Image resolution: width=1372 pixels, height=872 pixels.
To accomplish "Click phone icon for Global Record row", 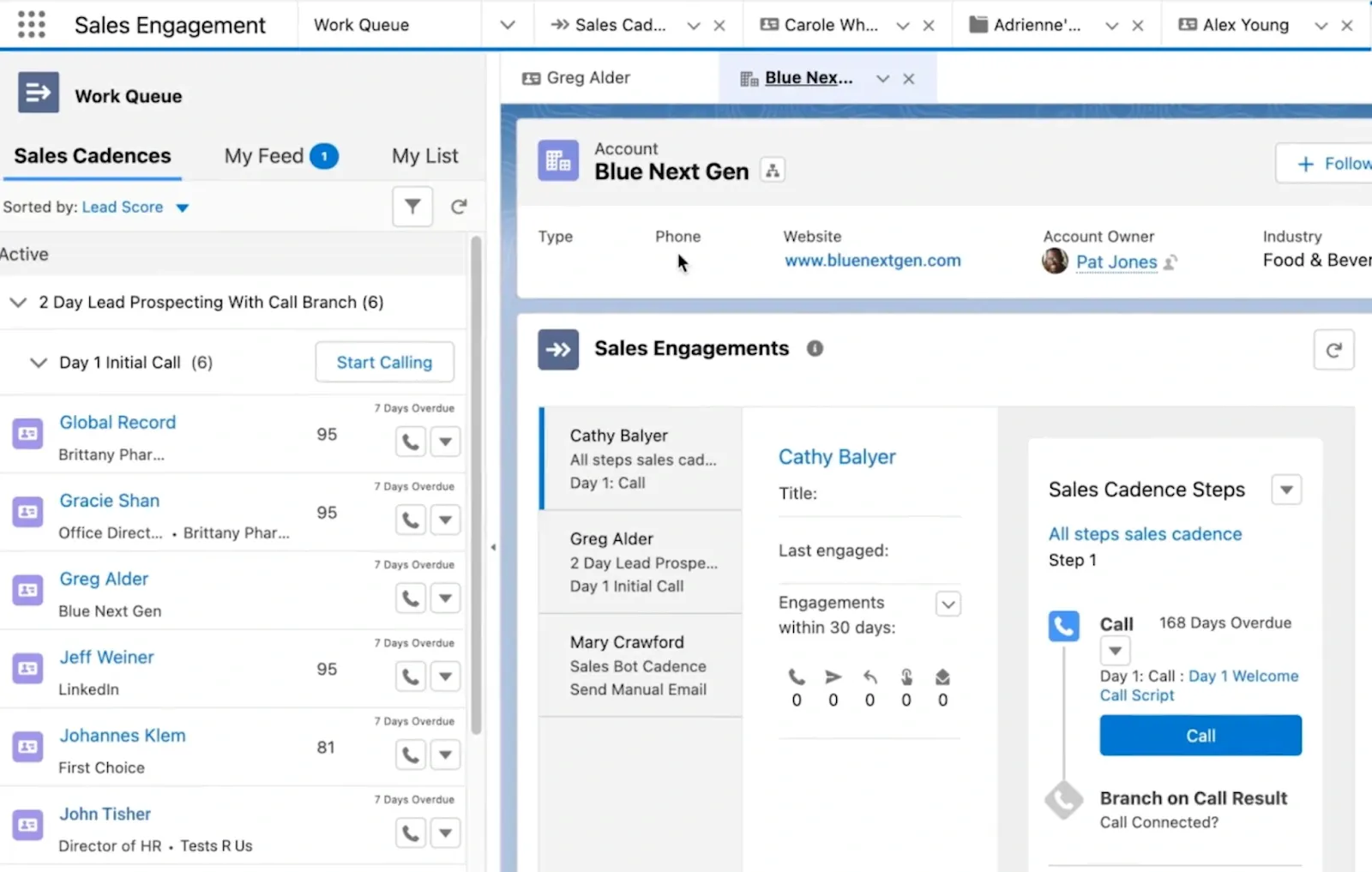I will (x=411, y=442).
